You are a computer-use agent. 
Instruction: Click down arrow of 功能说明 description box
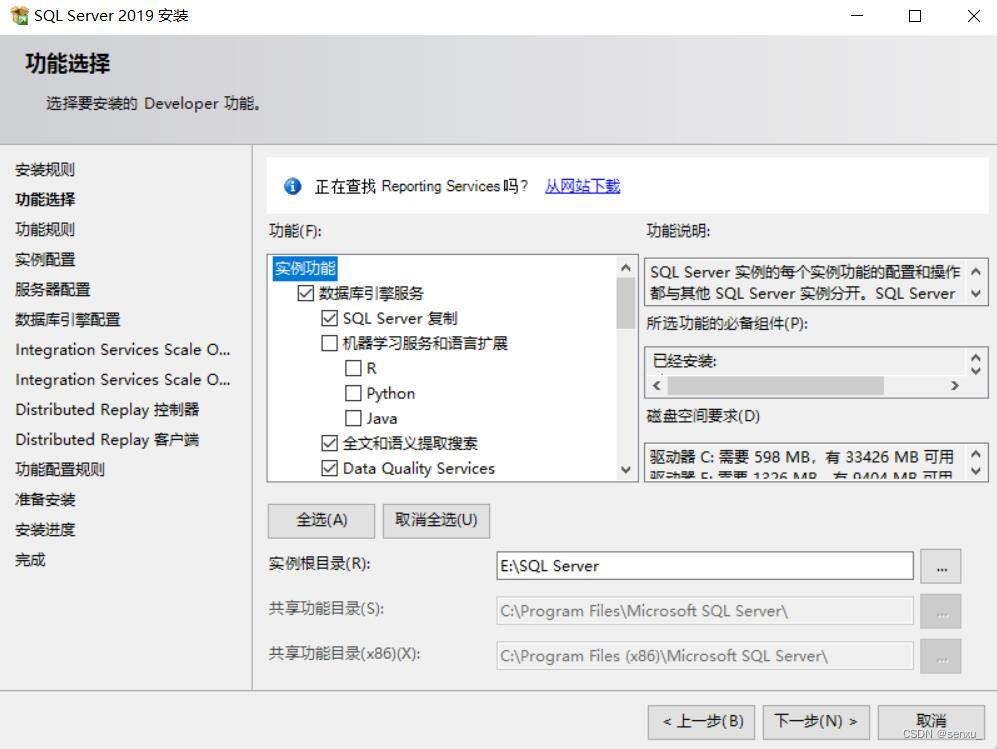(976, 294)
